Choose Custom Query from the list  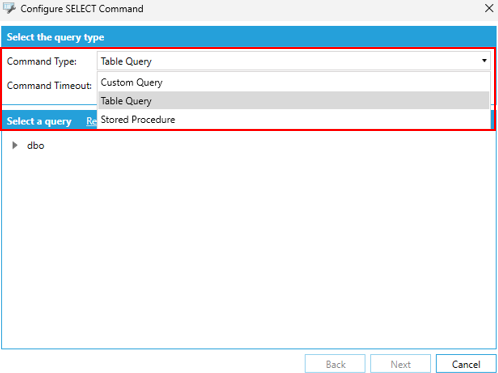point(294,82)
